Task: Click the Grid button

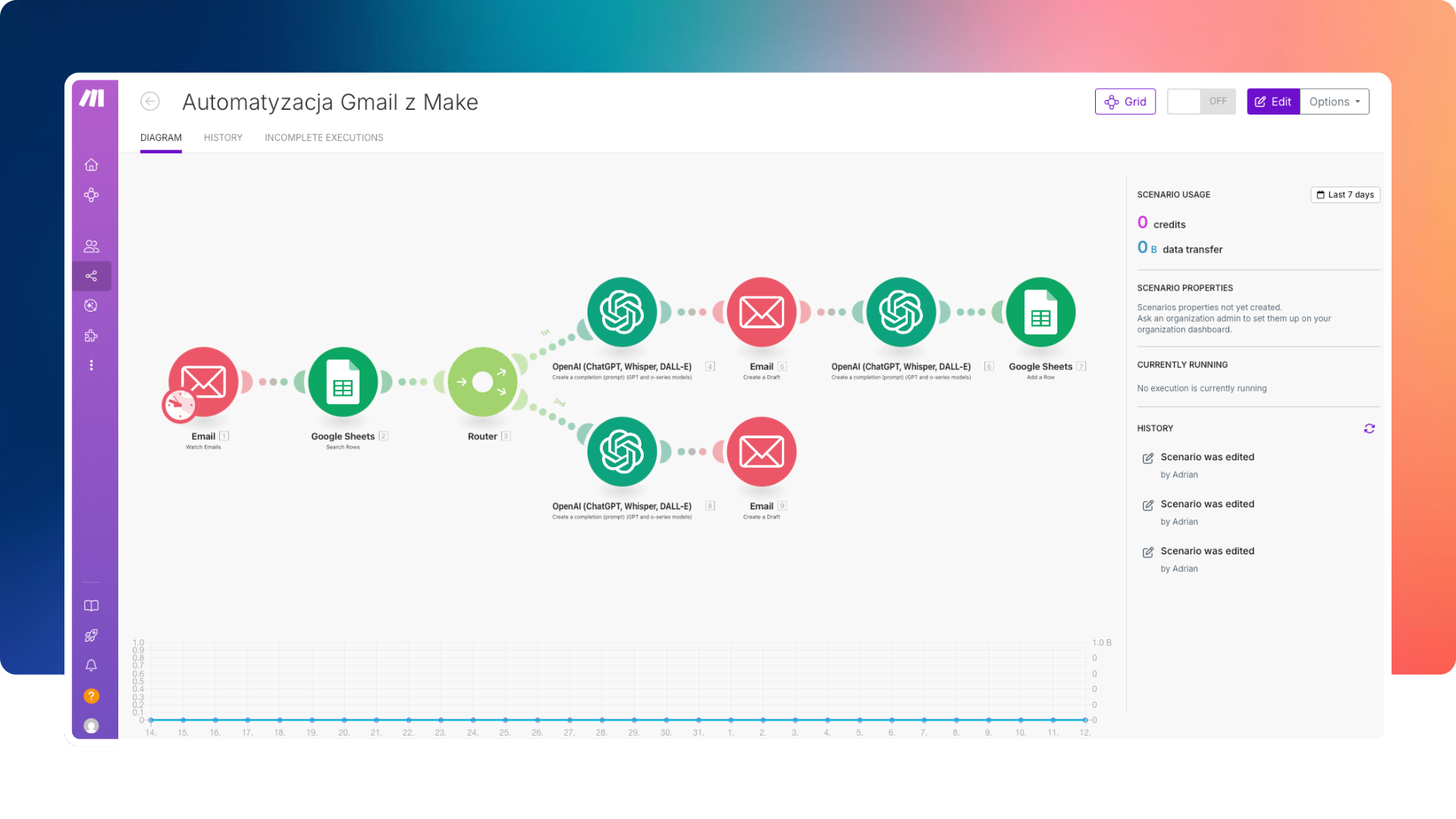Action: coord(1125,102)
